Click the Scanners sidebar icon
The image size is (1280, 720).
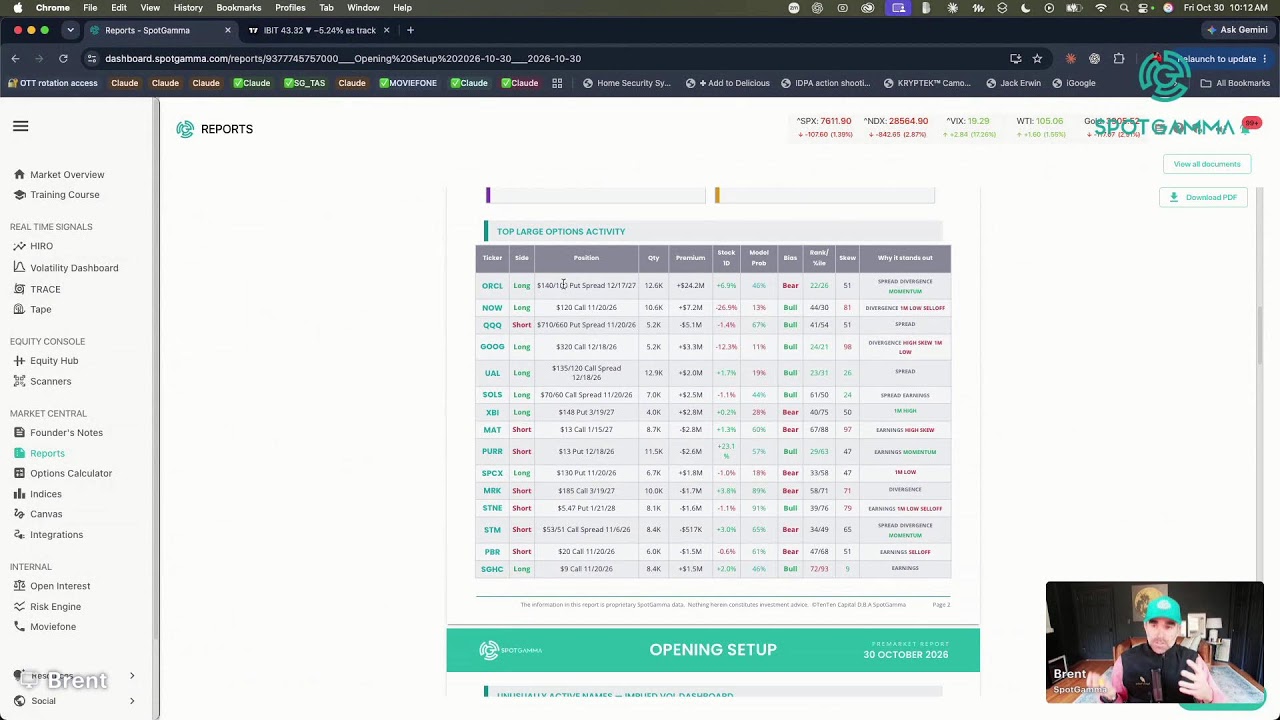[19, 381]
